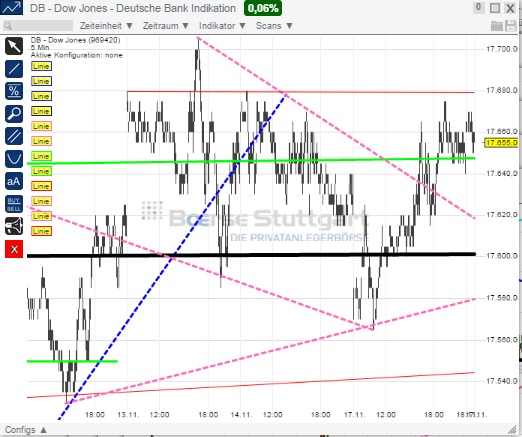
Task: Click the 13.11. date label on the time axis
Action: [x=128, y=415]
